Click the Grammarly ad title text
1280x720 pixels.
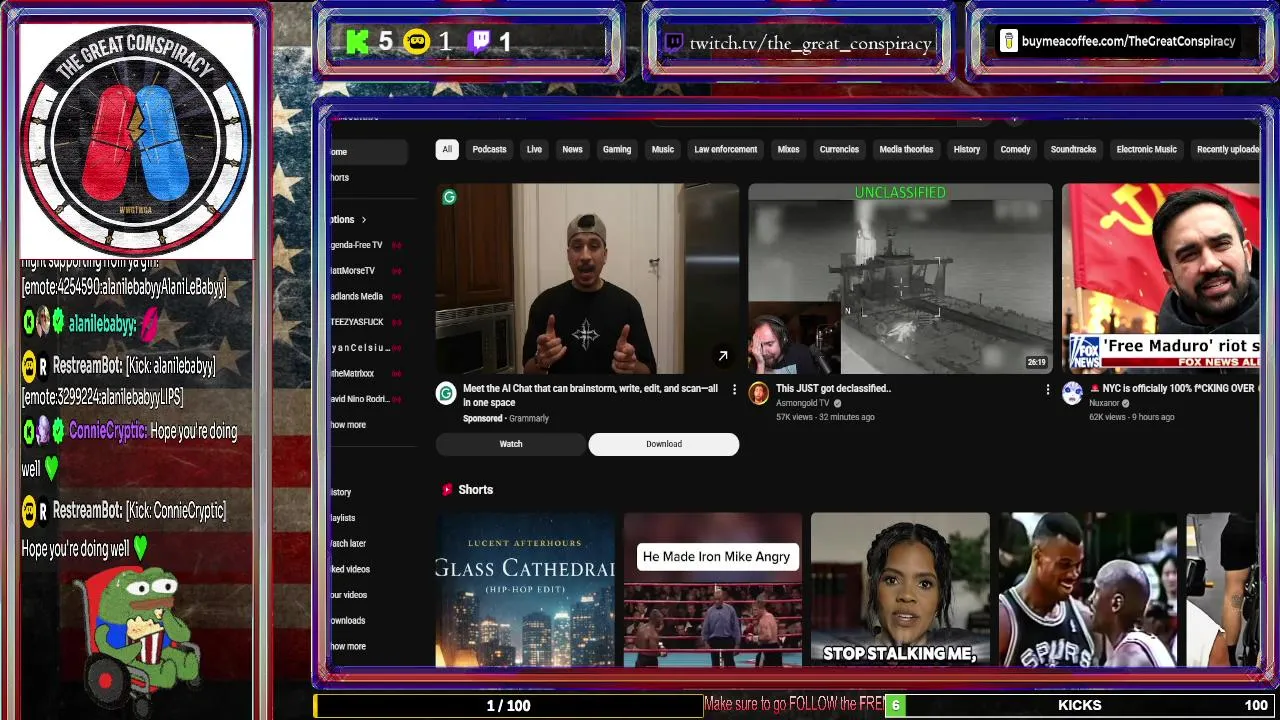click(590, 395)
